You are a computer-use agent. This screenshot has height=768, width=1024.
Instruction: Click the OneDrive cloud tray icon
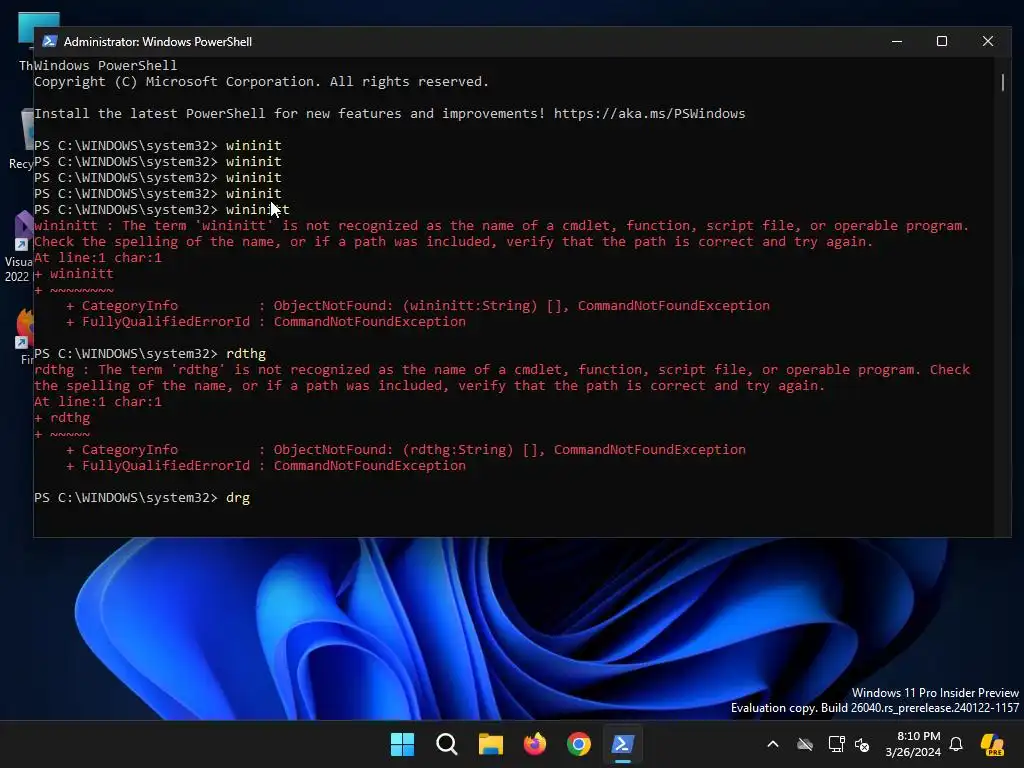[x=805, y=744]
